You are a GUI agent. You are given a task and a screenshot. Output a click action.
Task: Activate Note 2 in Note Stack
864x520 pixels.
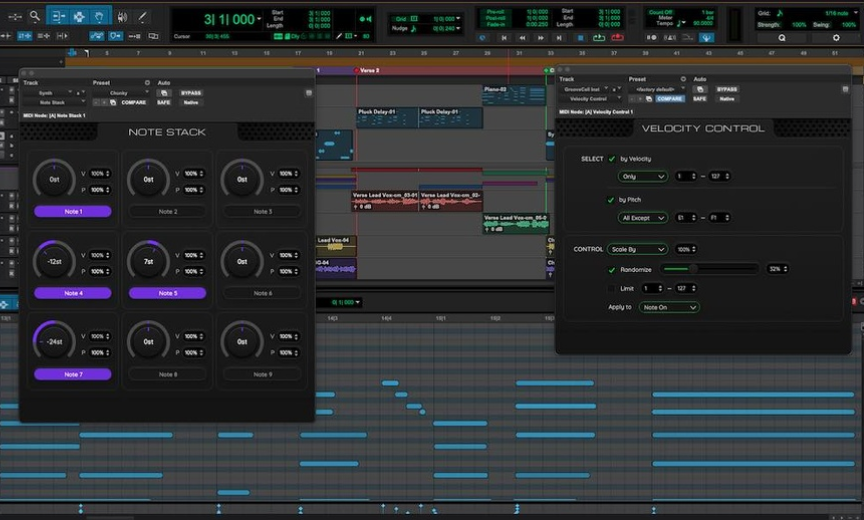[x=168, y=212]
